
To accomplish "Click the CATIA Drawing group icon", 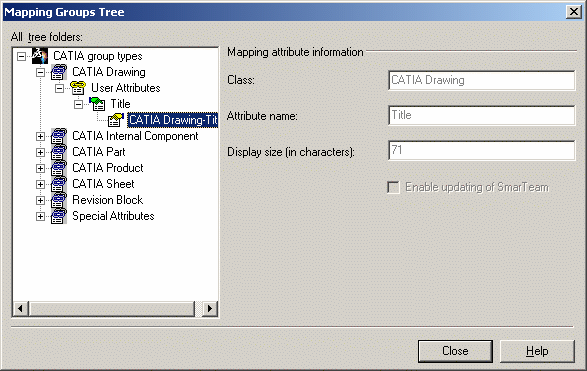I will [x=59, y=72].
